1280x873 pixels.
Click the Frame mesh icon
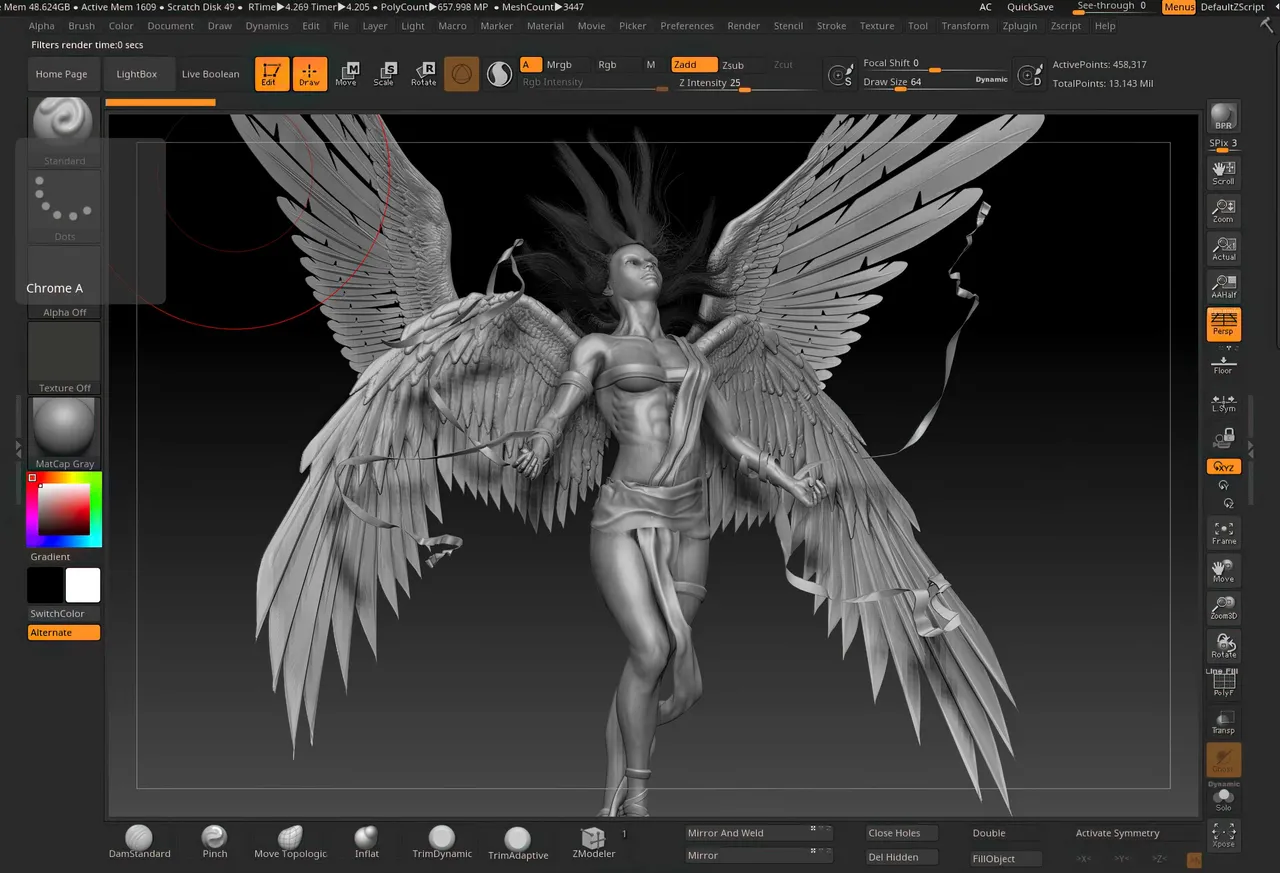point(1223,532)
